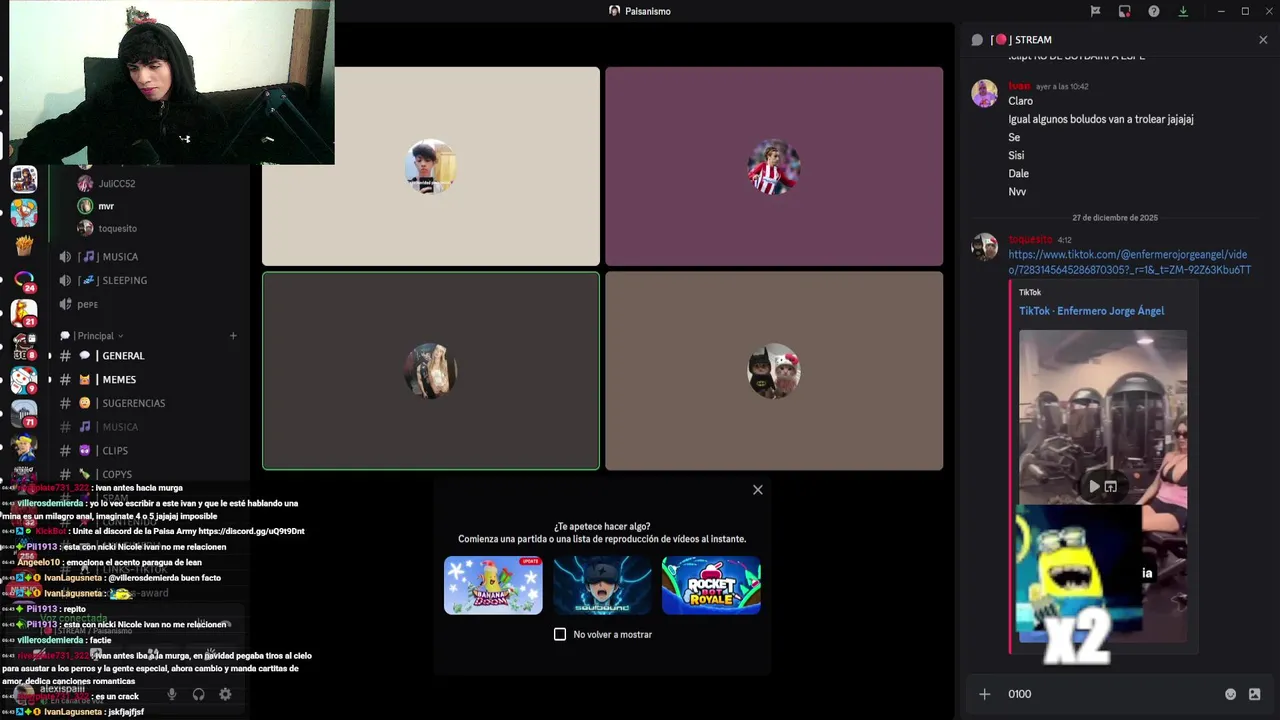Viewport: 1280px width, 720px height.
Task: Open the french fries server icon
Action: click(24, 246)
